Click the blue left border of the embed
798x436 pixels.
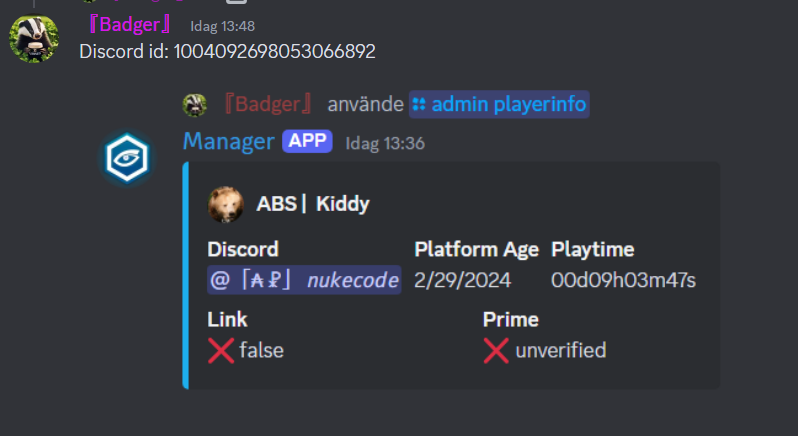tap(186, 275)
